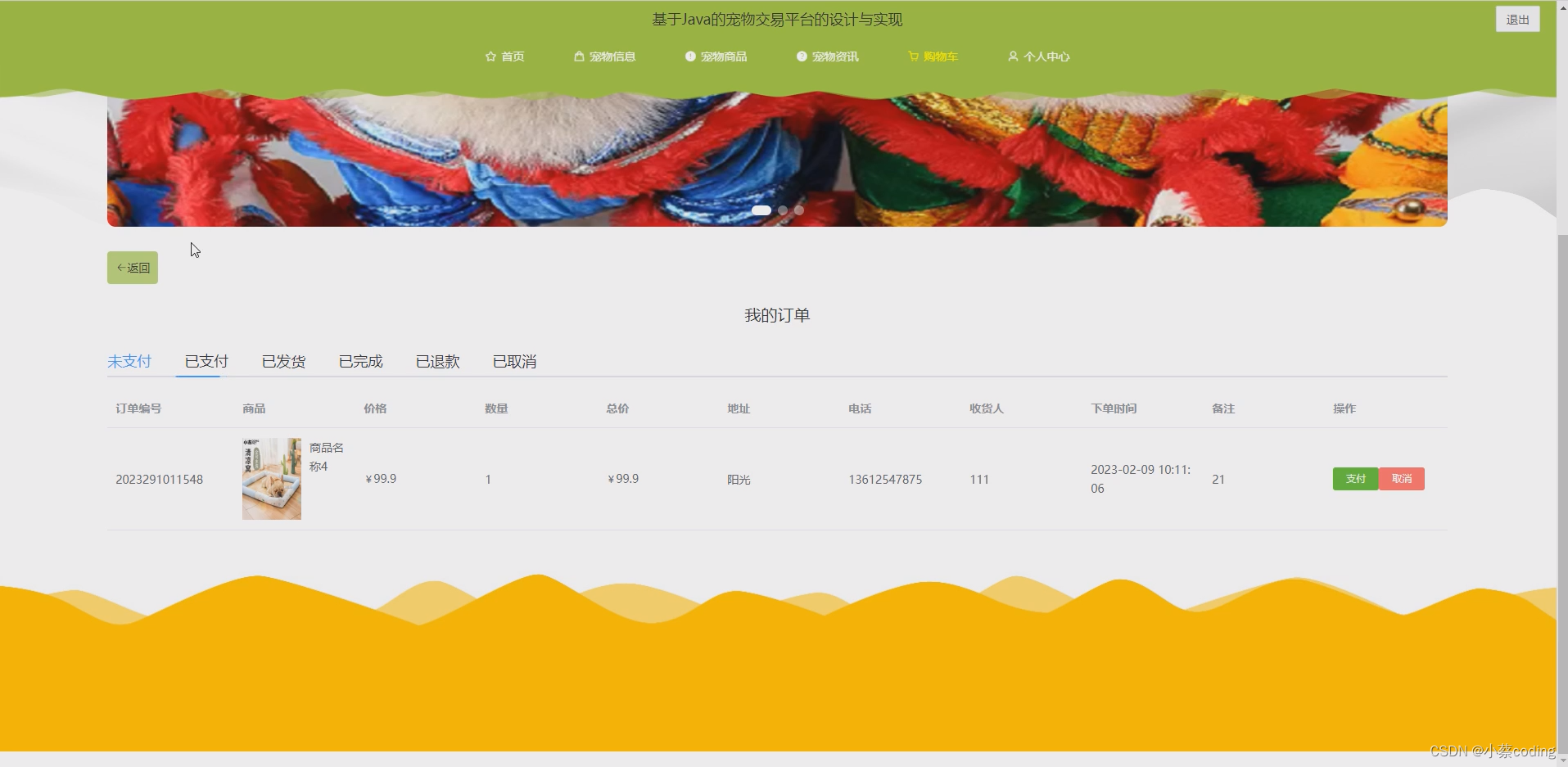Image resolution: width=1568 pixels, height=767 pixels.
Task: Switch to the 已取消 tab
Action: click(x=514, y=361)
